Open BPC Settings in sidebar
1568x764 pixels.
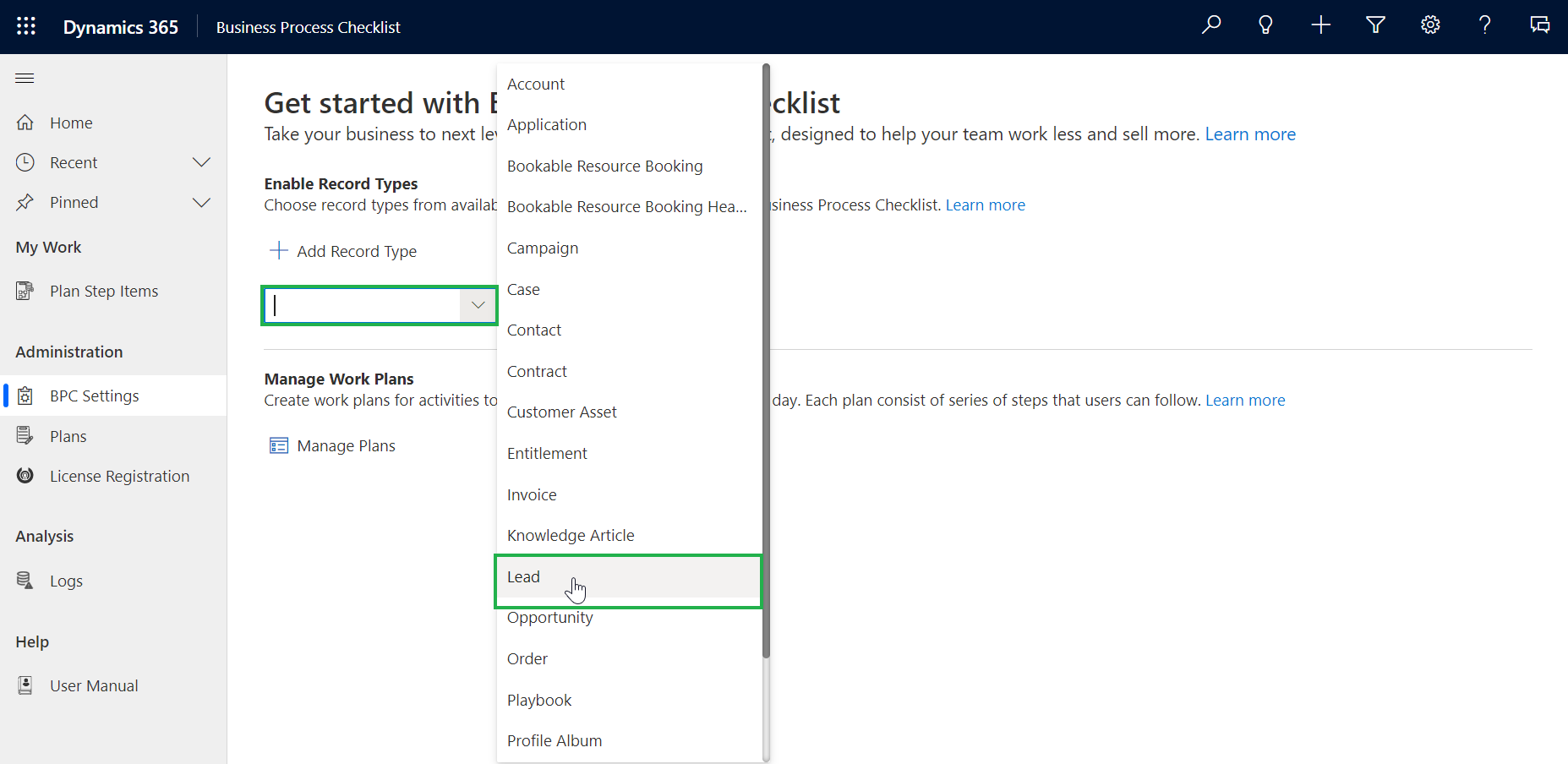click(x=113, y=396)
